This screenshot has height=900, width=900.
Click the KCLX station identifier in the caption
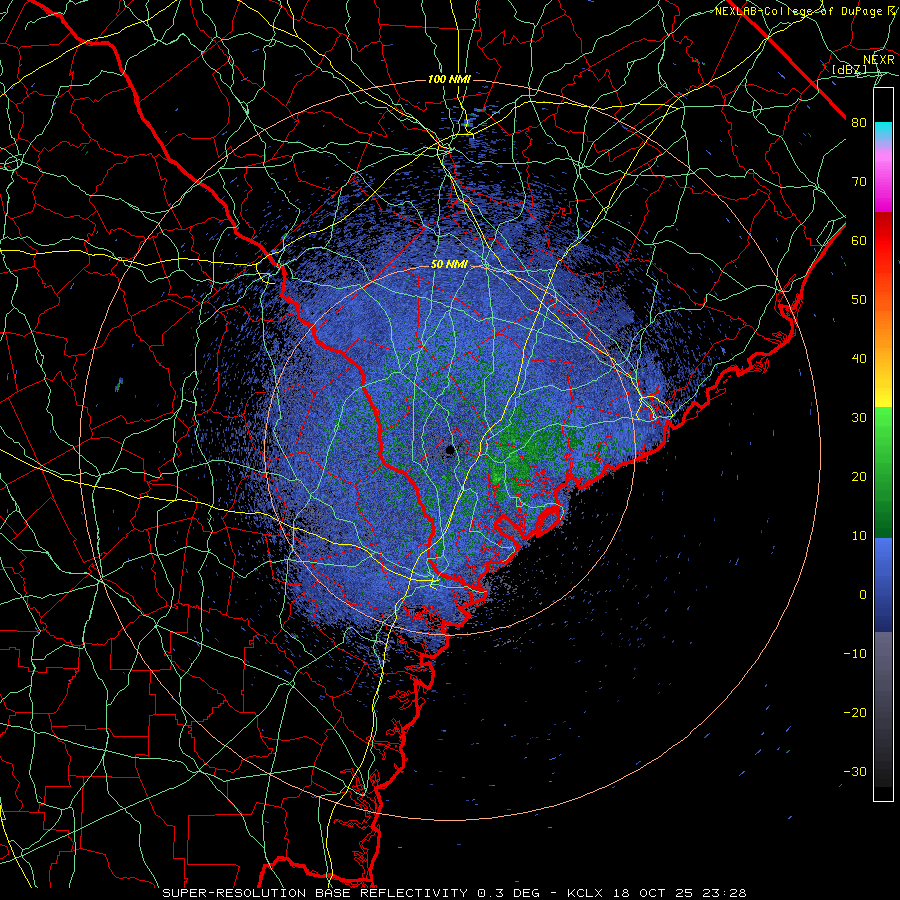tap(588, 893)
